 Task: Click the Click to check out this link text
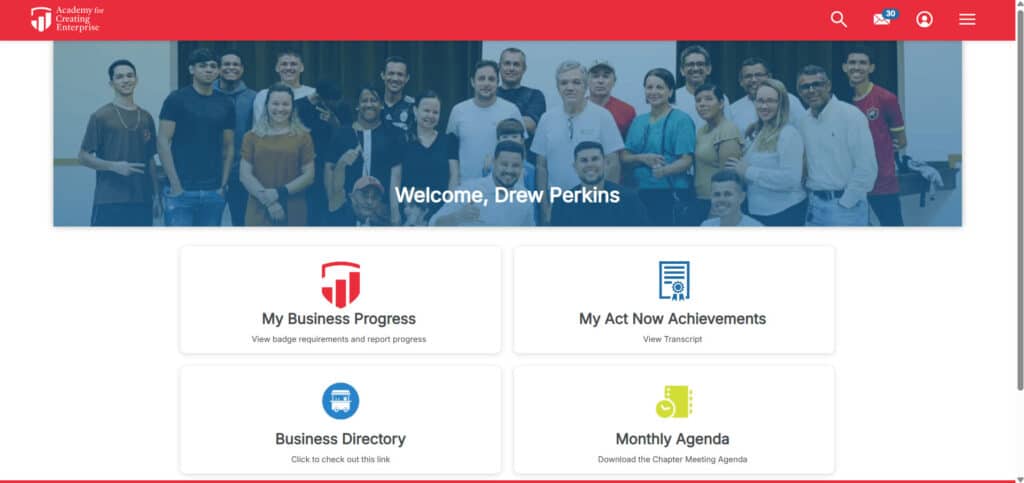coord(340,460)
